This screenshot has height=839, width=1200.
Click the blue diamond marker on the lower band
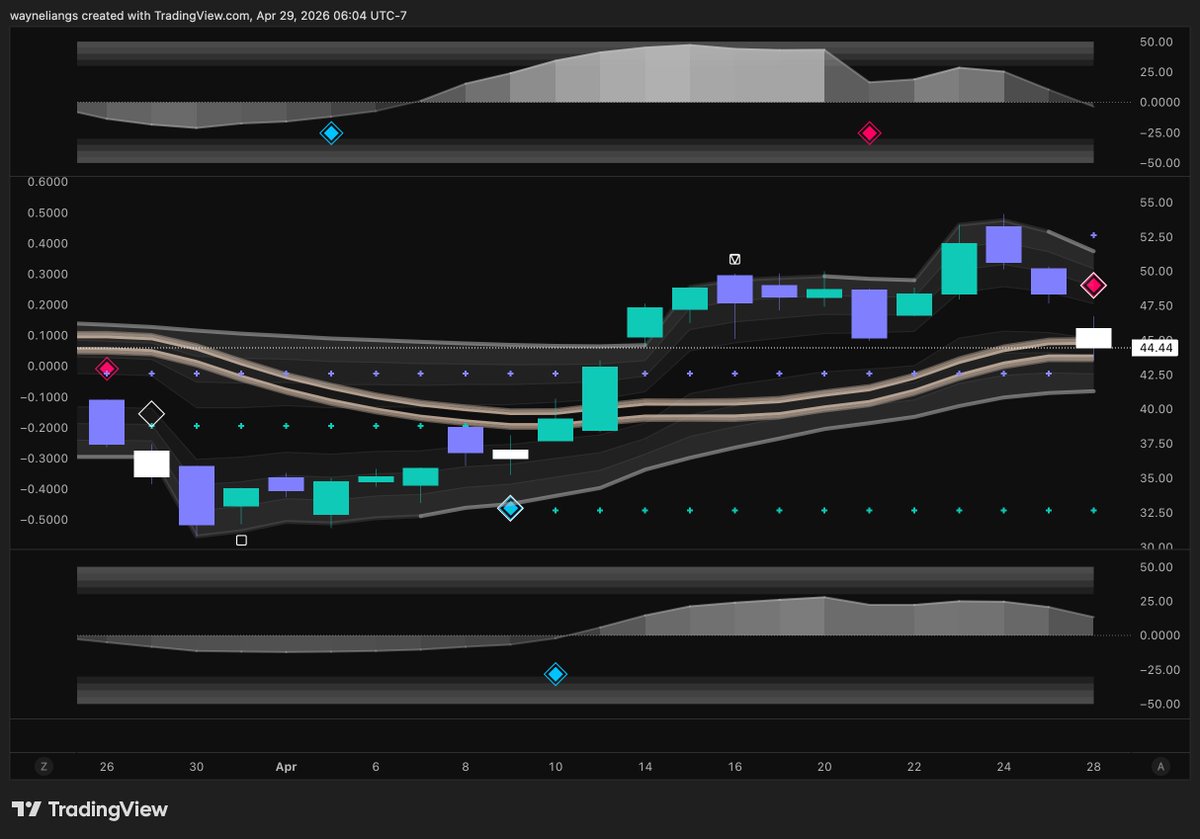[510, 508]
